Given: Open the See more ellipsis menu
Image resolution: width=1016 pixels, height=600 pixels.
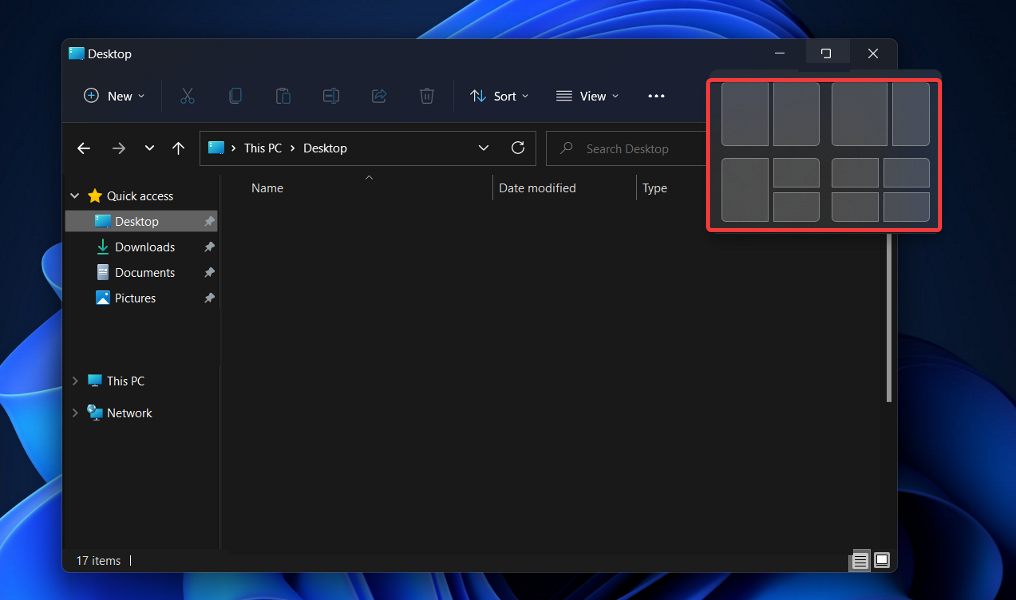Looking at the screenshot, I should point(656,95).
